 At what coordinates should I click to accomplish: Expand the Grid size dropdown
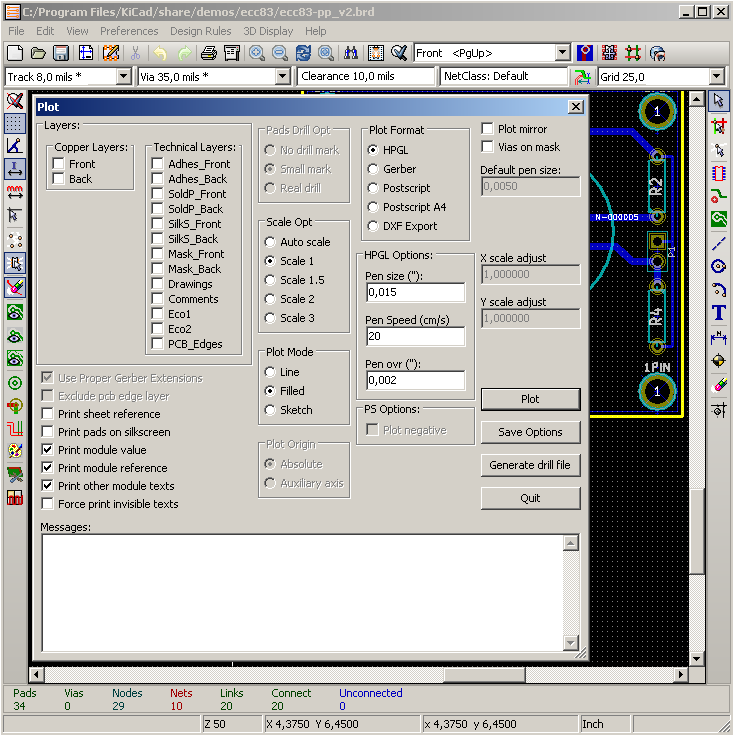[x=716, y=77]
